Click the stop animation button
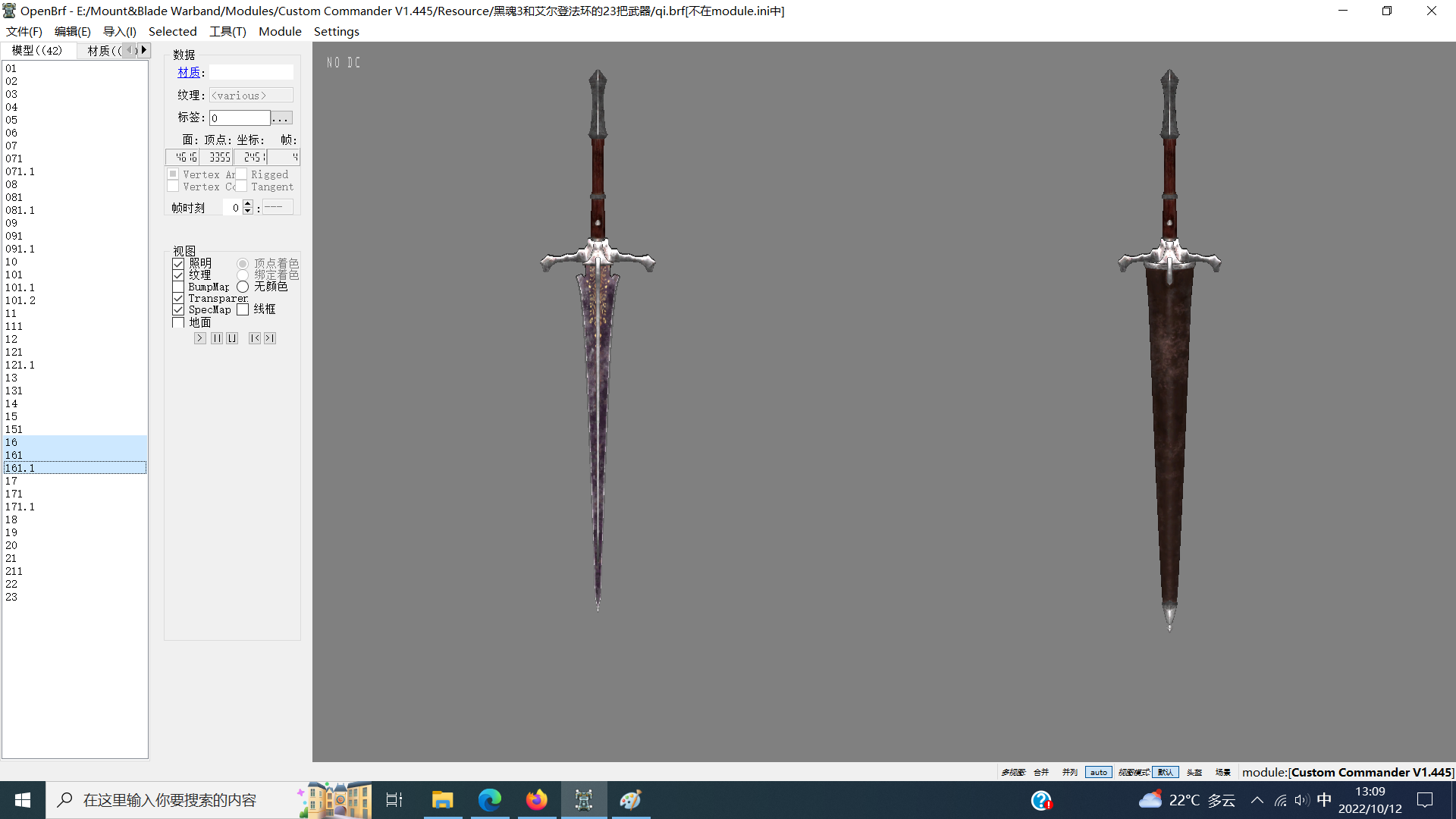Screen dimensions: 1456x819 click(x=232, y=338)
